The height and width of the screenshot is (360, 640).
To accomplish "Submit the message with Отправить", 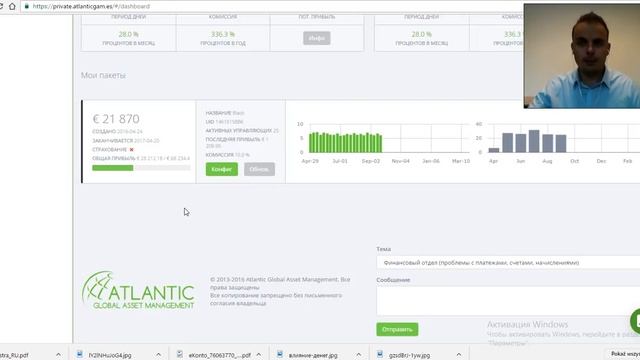I will (x=397, y=329).
